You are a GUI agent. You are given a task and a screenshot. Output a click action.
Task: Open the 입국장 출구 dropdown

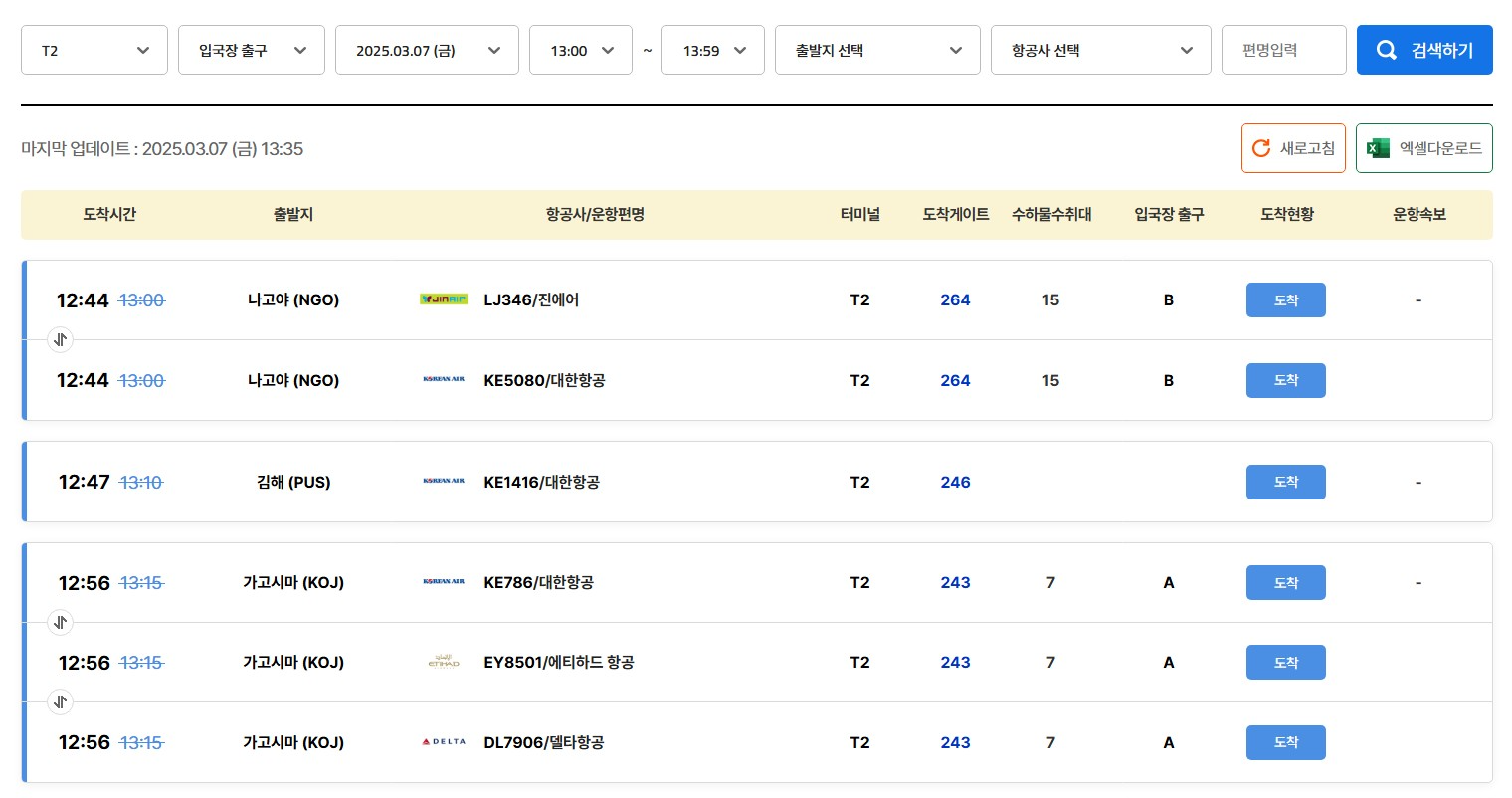tap(252, 50)
